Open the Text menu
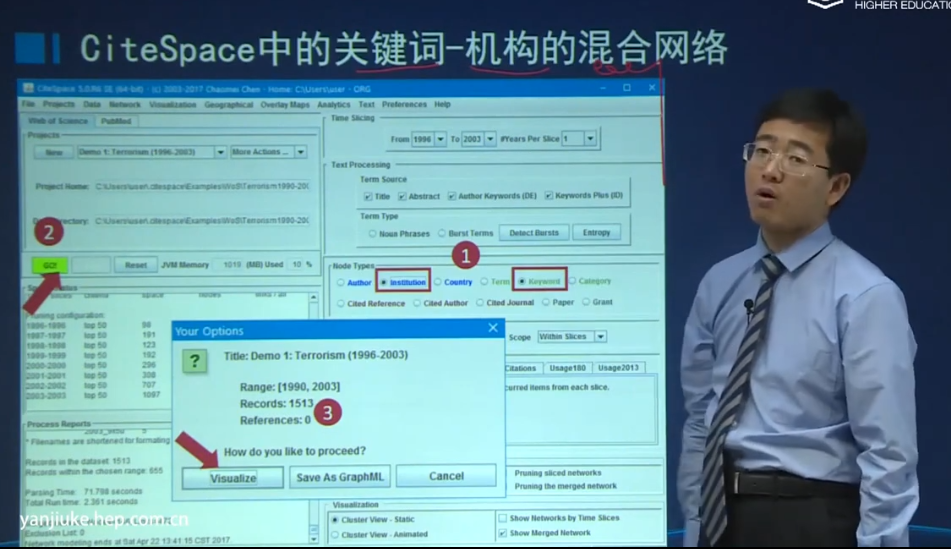The image size is (951, 549). coord(366,104)
